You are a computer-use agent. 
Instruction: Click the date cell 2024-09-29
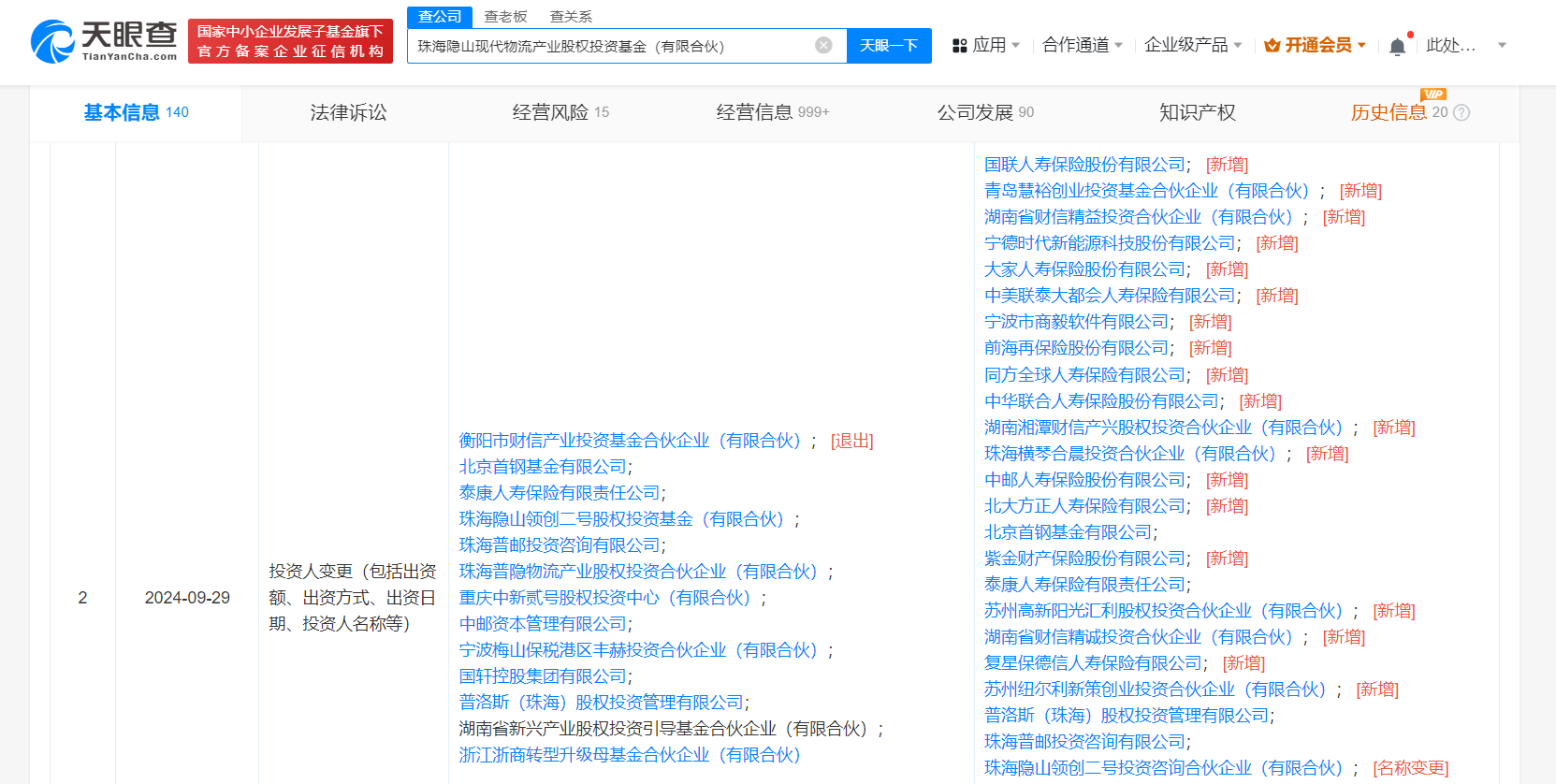click(x=187, y=598)
